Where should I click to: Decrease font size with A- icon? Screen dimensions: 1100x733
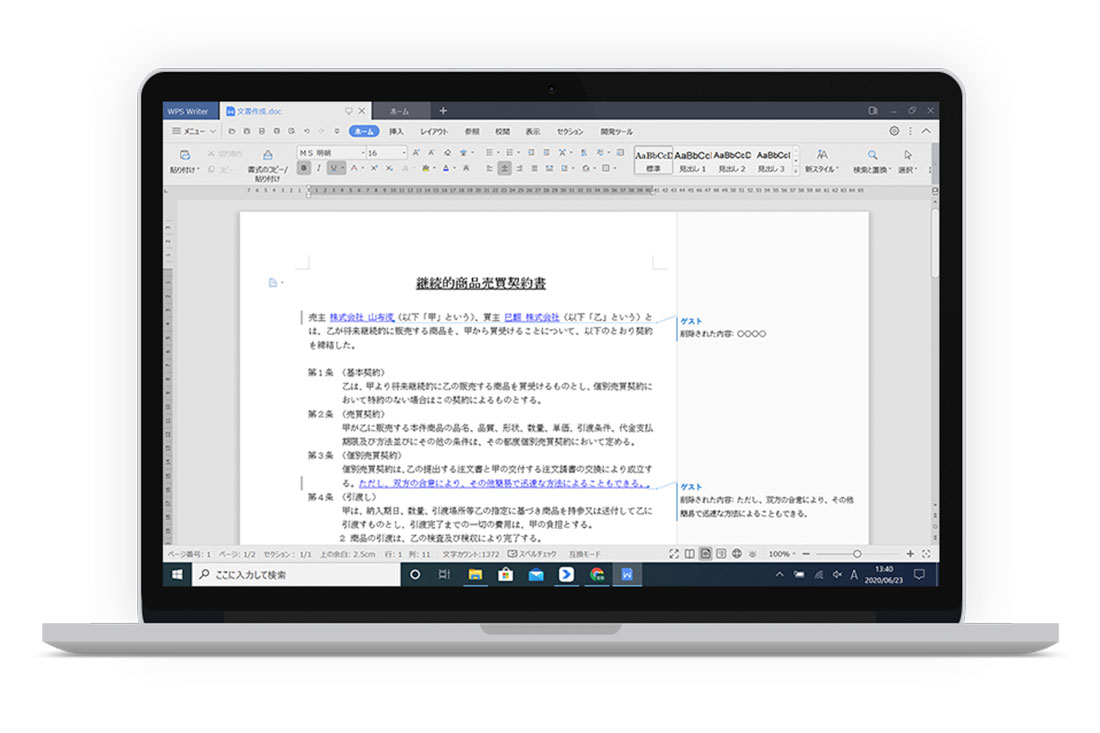[x=431, y=153]
